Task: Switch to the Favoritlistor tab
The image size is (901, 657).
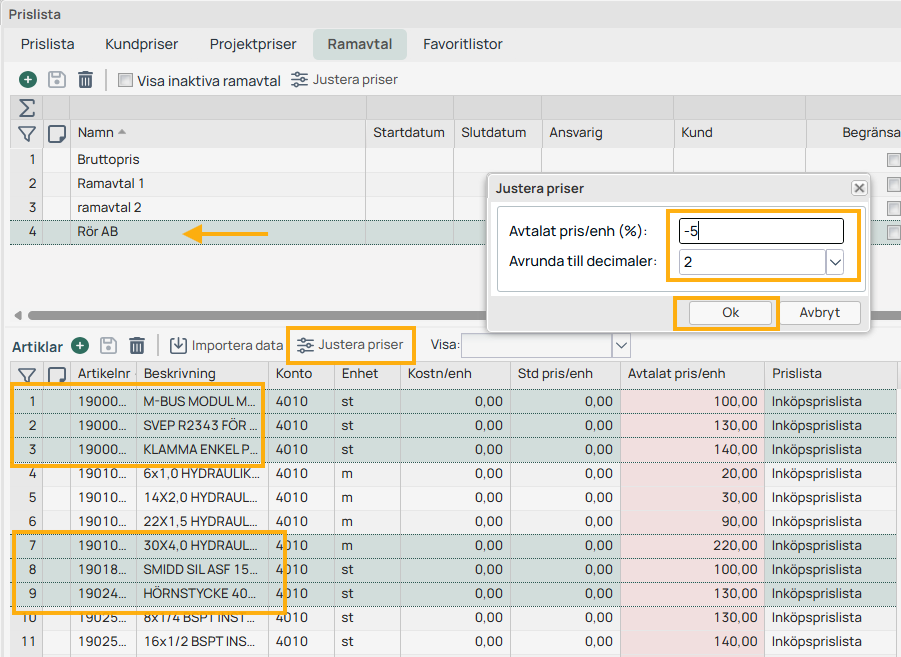Action: point(462,44)
